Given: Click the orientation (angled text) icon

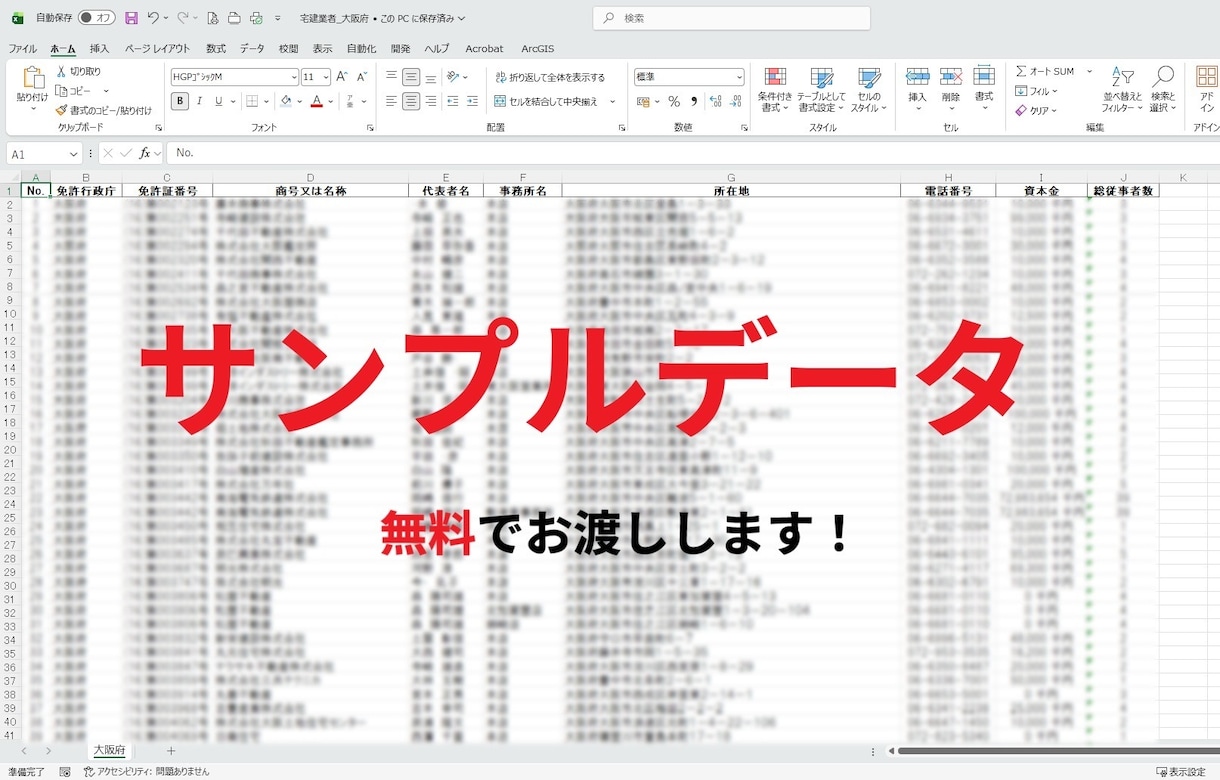Looking at the screenshot, I should [454, 77].
